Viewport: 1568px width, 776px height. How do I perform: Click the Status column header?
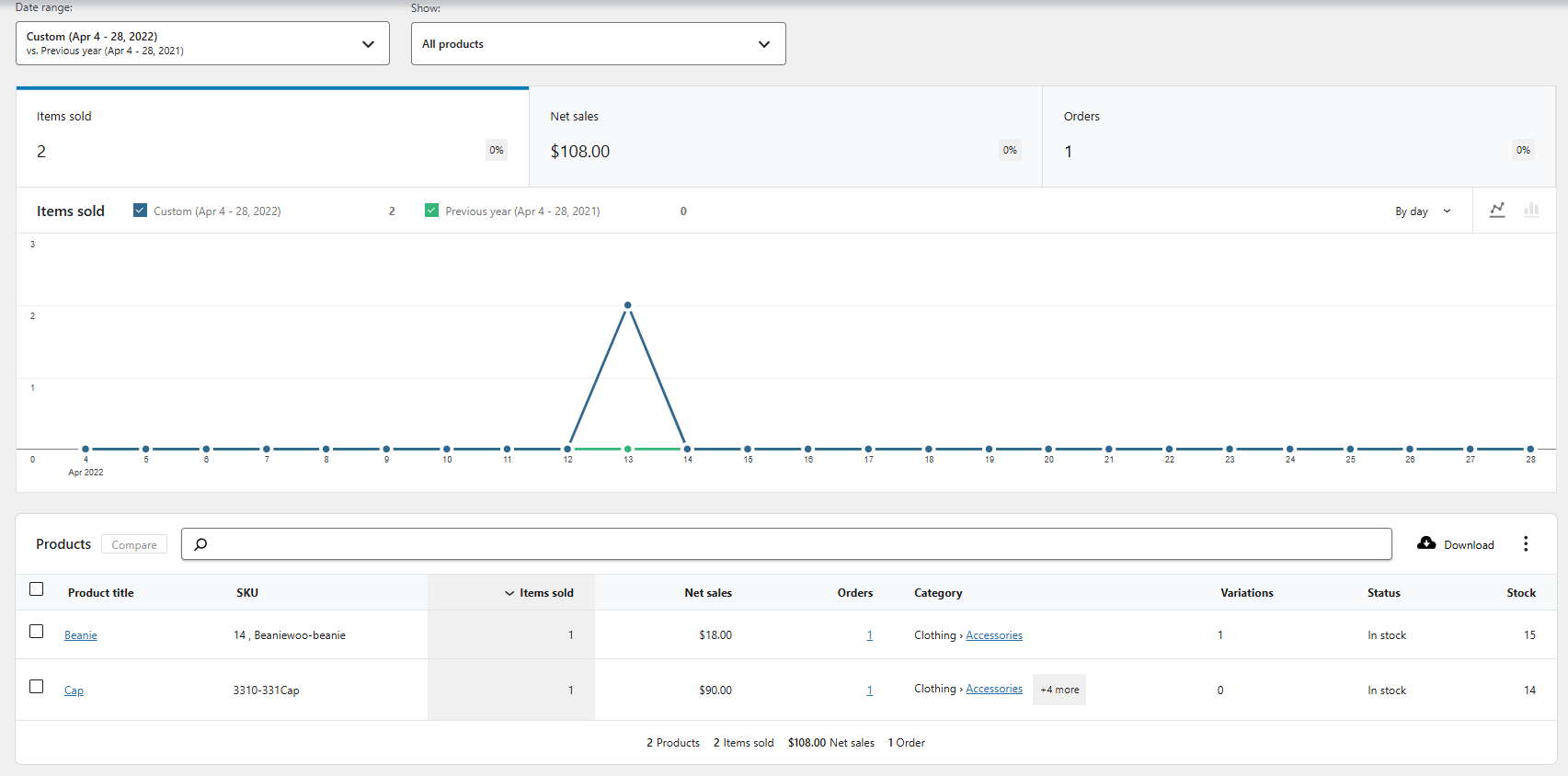(1383, 593)
